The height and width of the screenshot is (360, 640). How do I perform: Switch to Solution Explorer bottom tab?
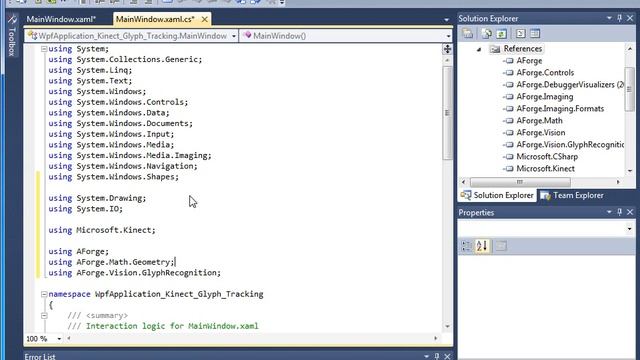pyautogui.click(x=498, y=196)
